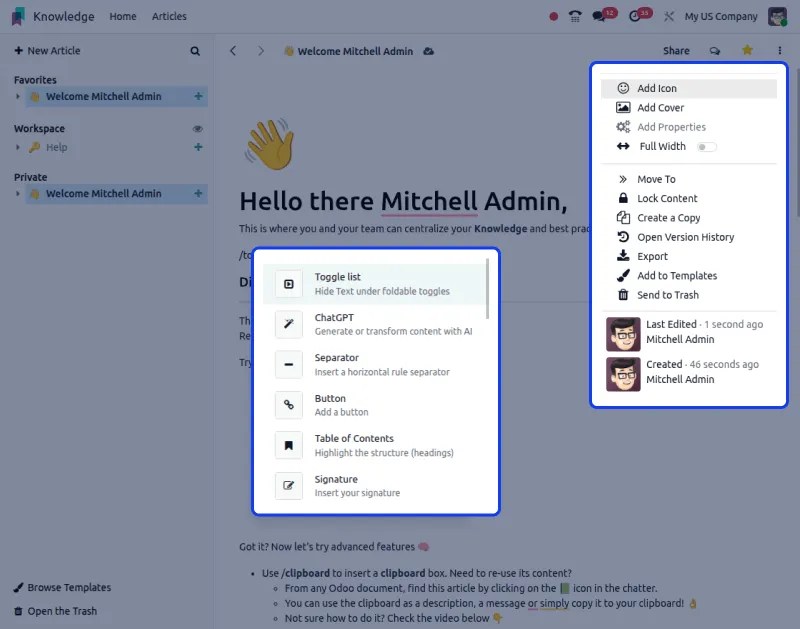Toggle Workspace visibility eye icon

[197, 129]
